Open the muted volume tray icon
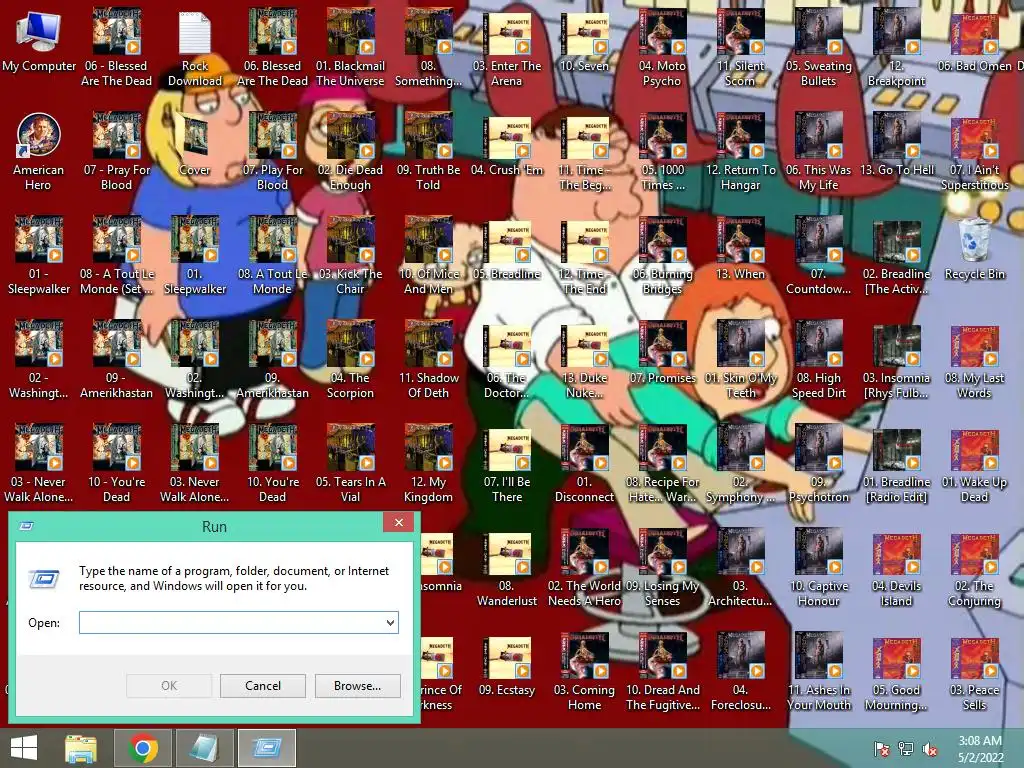Screen dimensions: 1024x768 click(930, 748)
